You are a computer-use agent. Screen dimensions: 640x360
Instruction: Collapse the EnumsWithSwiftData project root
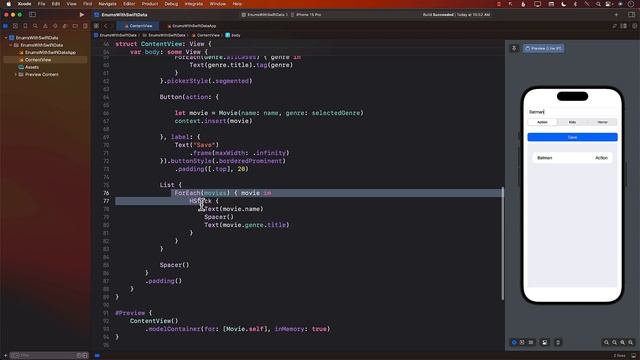[6, 38]
